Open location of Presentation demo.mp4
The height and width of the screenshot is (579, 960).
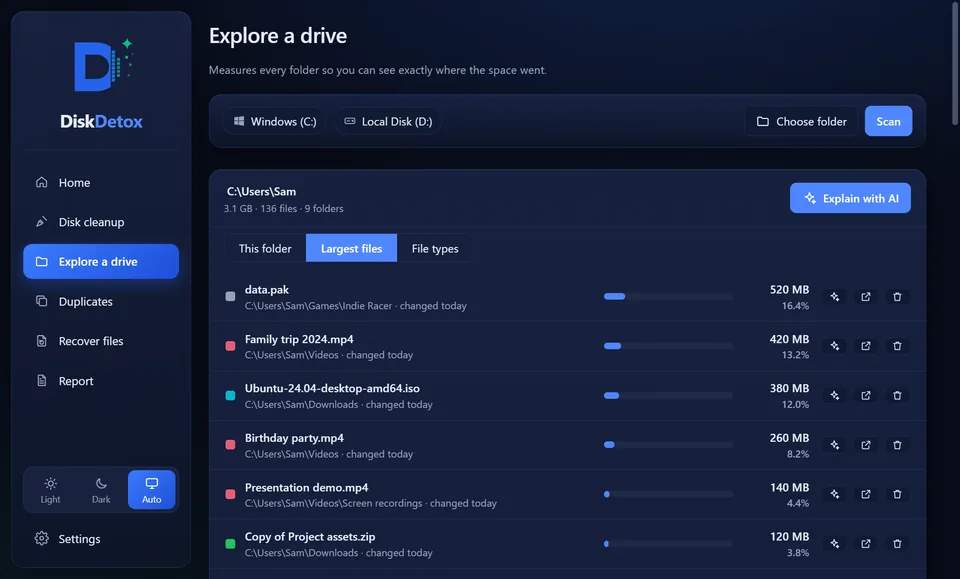pos(866,494)
